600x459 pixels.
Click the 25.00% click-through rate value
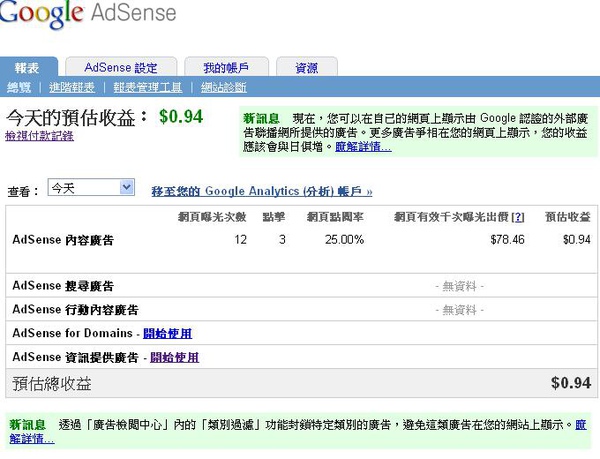(344, 240)
